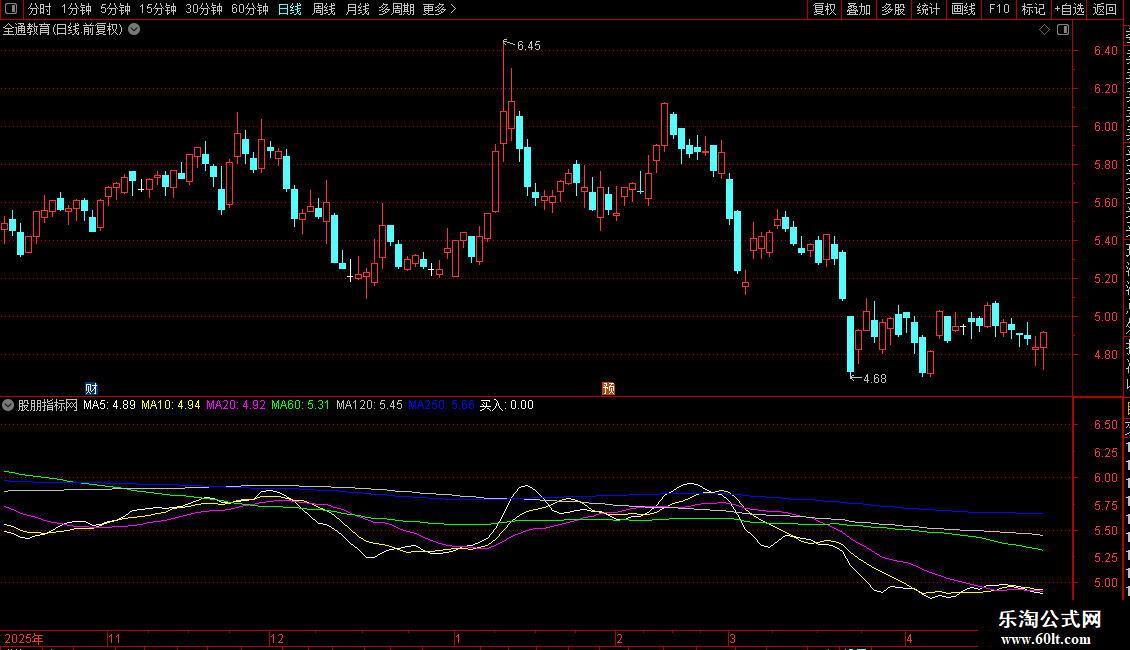This screenshot has width=1130, height=650.
Task: Click the MA10: 4.94 label
Action: click(x=171, y=405)
